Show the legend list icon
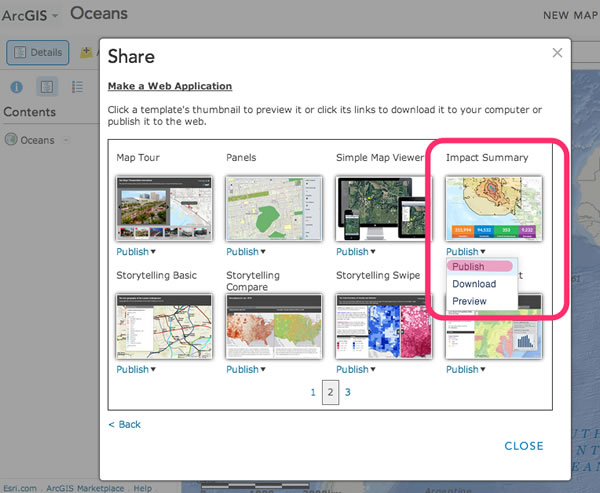Screen dimensions: 600x493 (77, 87)
